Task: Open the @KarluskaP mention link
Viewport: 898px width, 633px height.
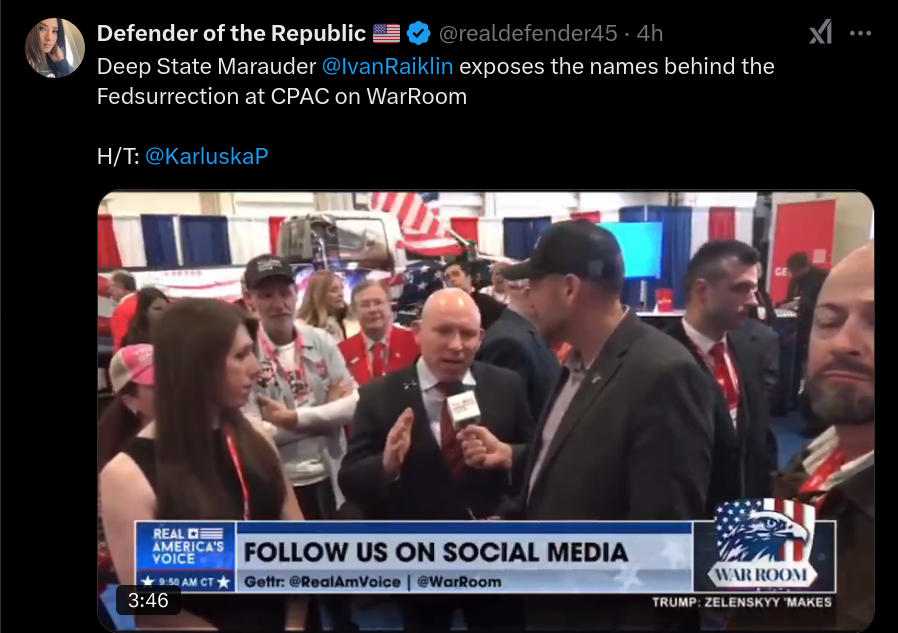Action: click(x=206, y=156)
